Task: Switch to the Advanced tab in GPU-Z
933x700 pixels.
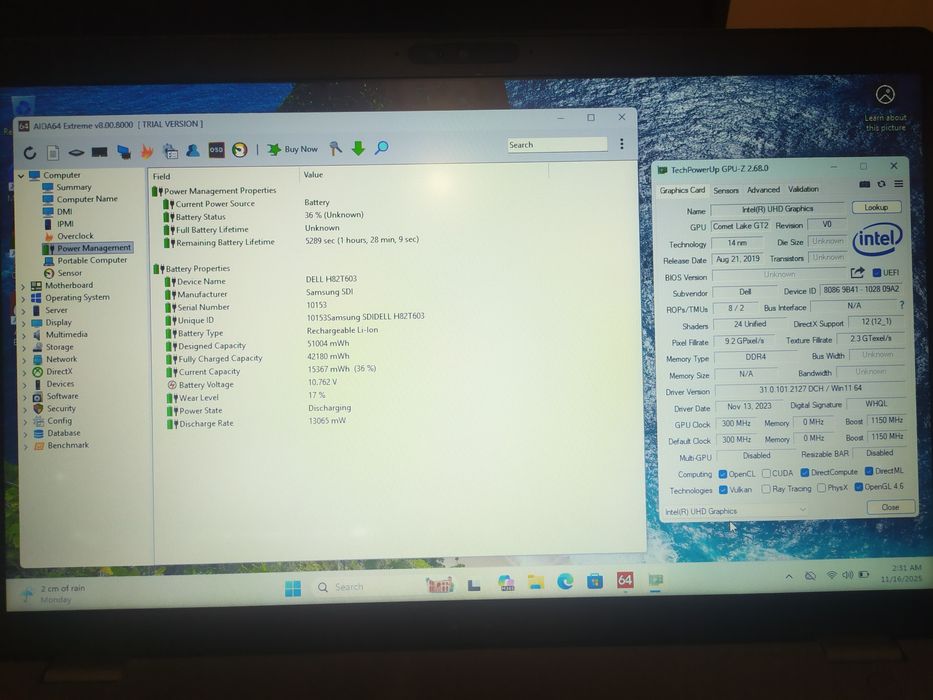Action: tap(763, 189)
